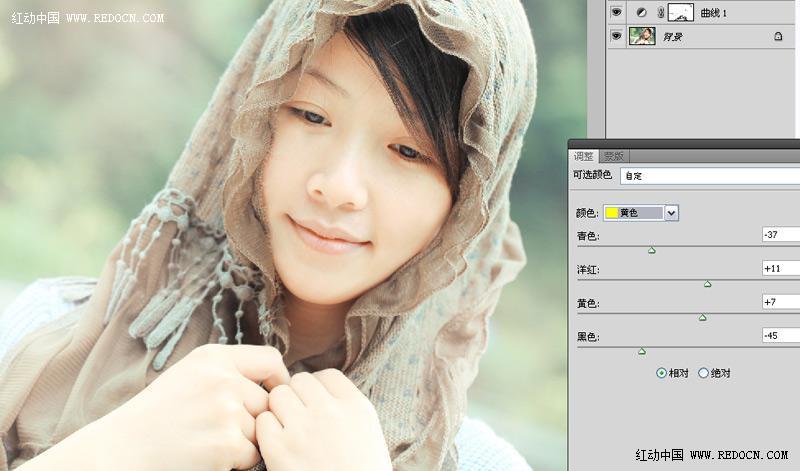The width and height of the screenshot is (800, 471).
Task: Select the 绝对 radio button
Action: click(x=703, y=373)
